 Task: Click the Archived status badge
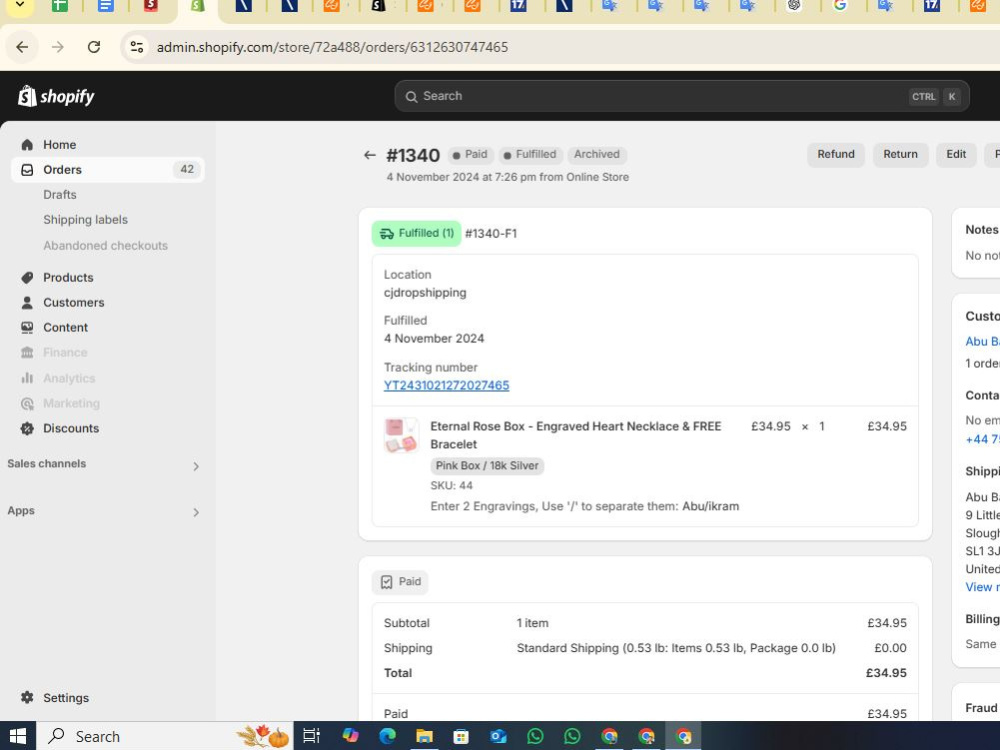point(597,154)
